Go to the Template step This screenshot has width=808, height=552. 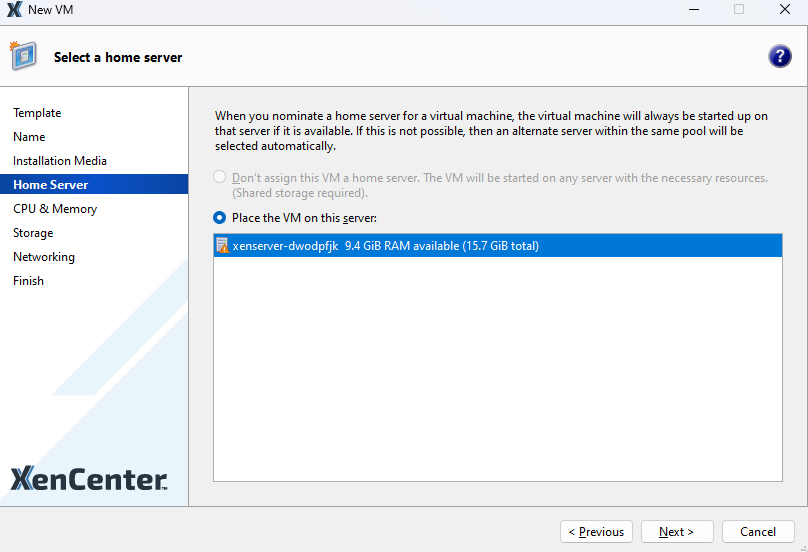point(37,113)
